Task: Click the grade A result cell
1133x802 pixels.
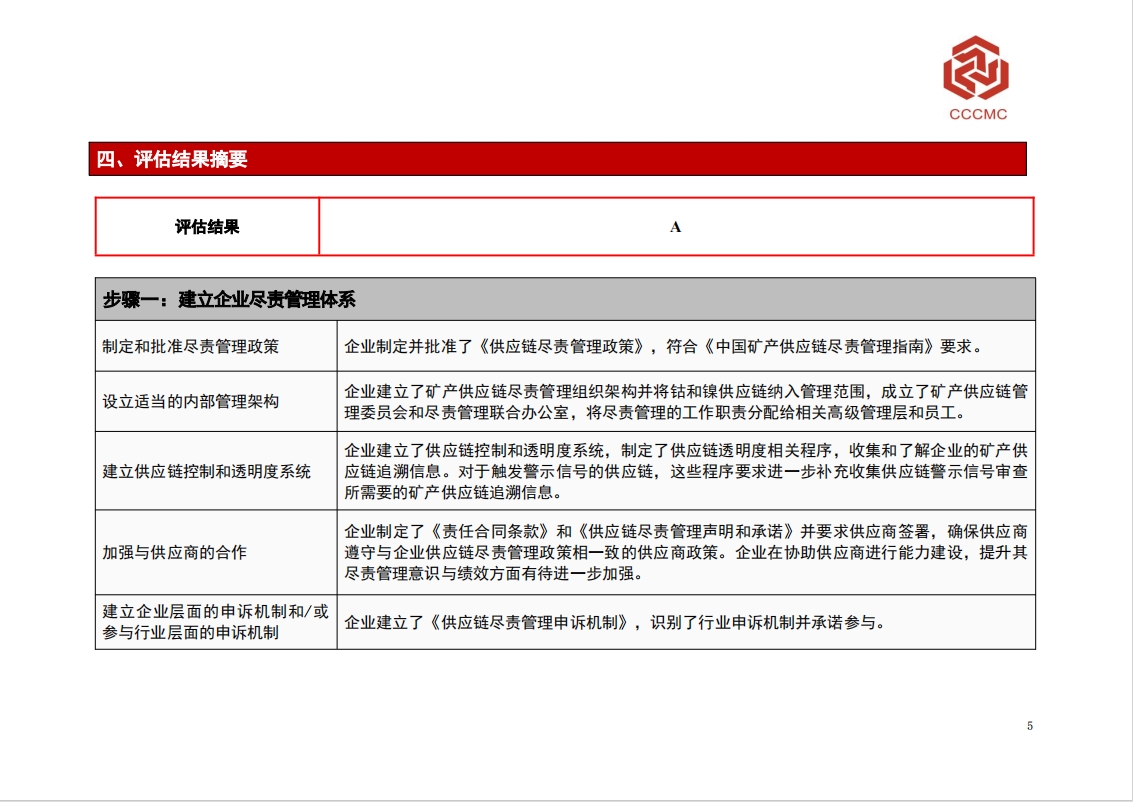Action: (675, 227)
